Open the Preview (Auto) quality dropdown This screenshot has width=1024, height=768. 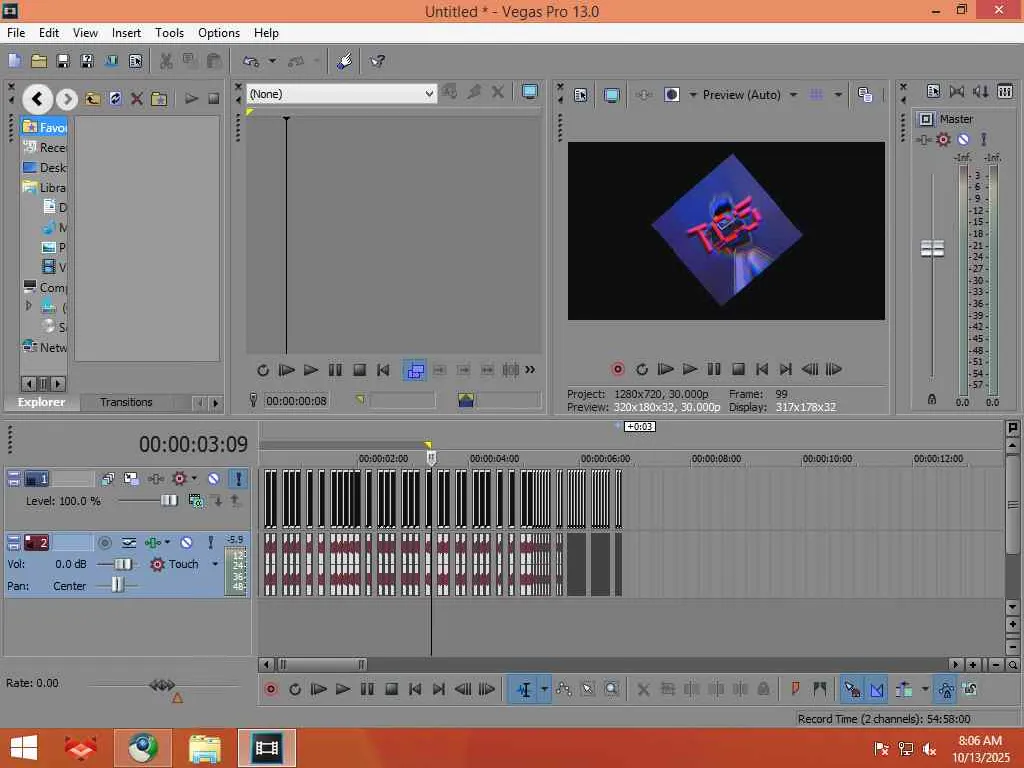(x=793, y=95)
